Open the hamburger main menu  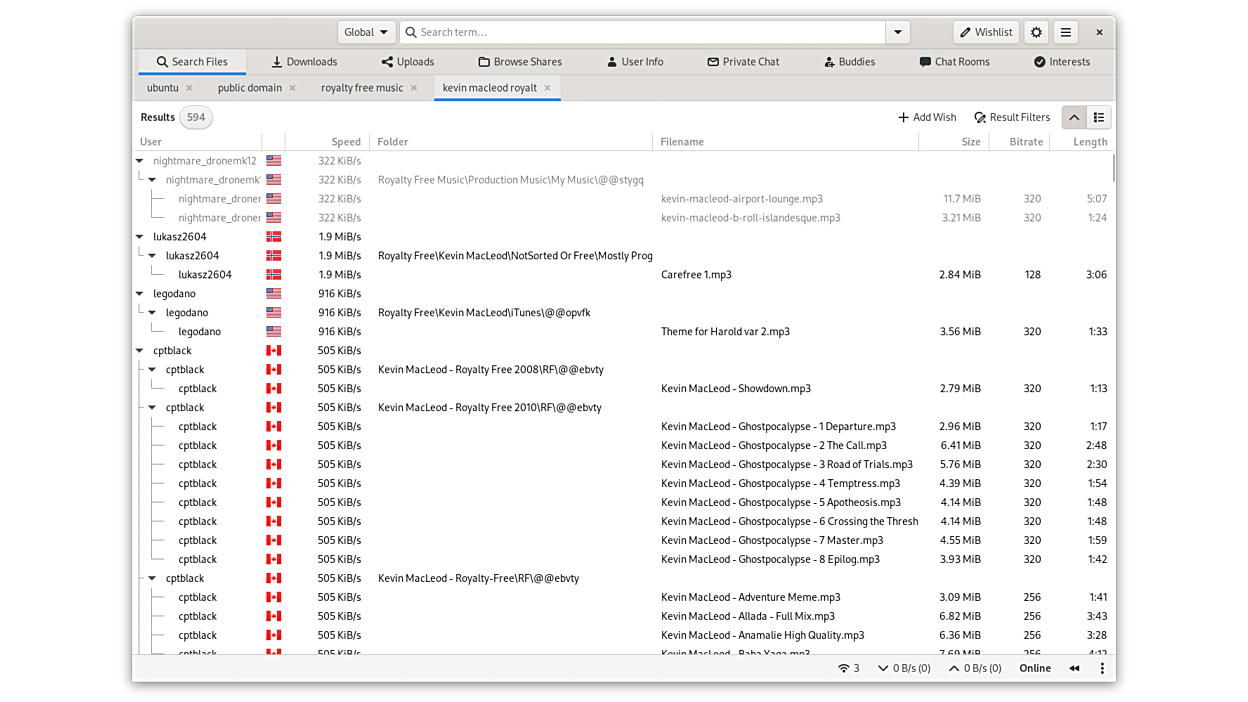1066,32
